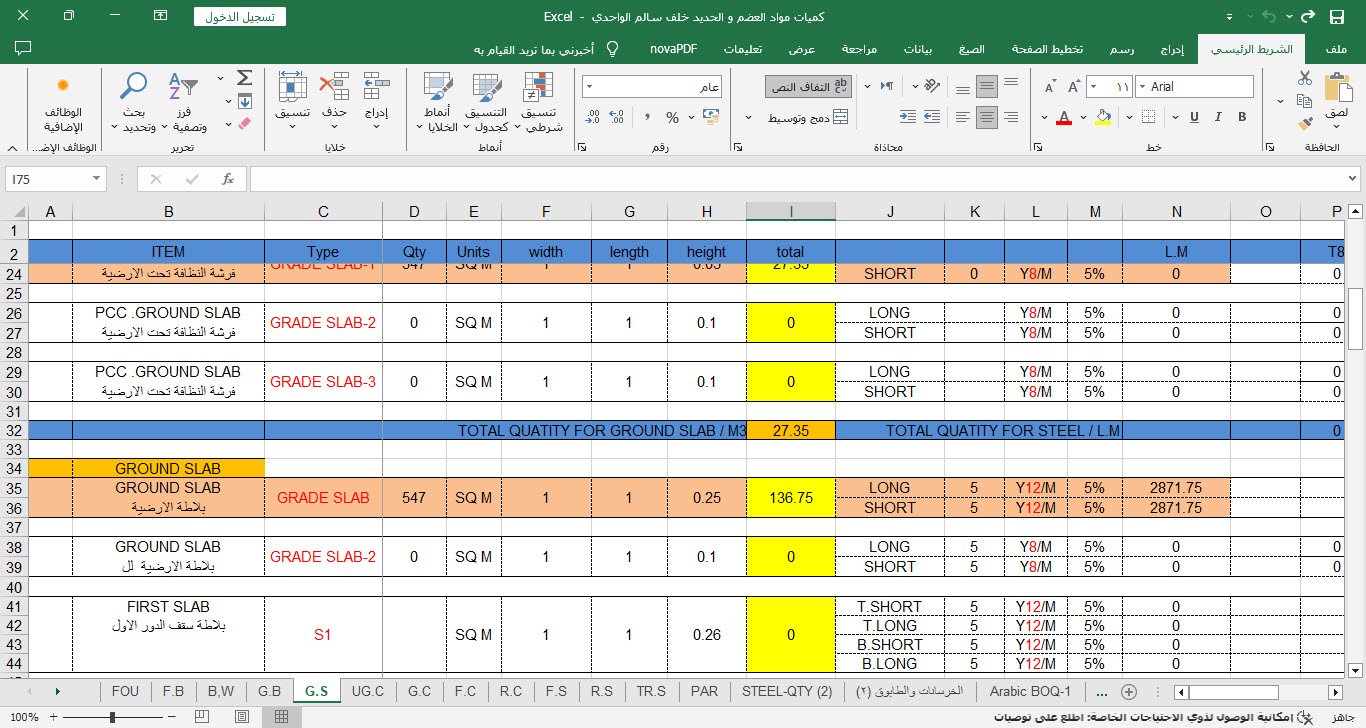Toggle Bold formatting

tap(1242, 118)
